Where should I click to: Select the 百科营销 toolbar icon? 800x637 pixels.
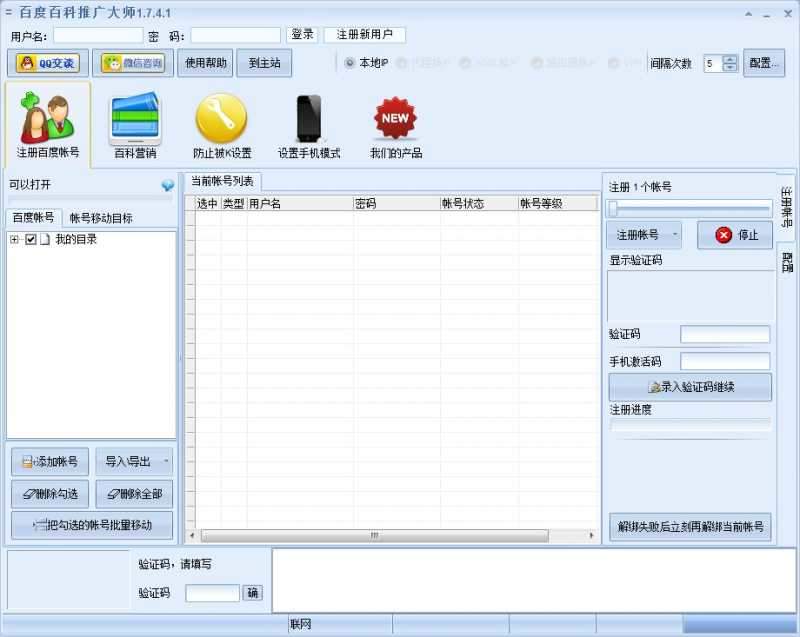pos(134,123)
